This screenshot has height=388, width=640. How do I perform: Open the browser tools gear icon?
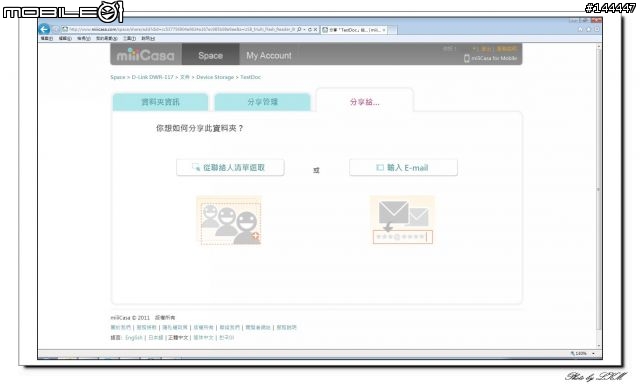pyautogui.click(x=596, y=29)
